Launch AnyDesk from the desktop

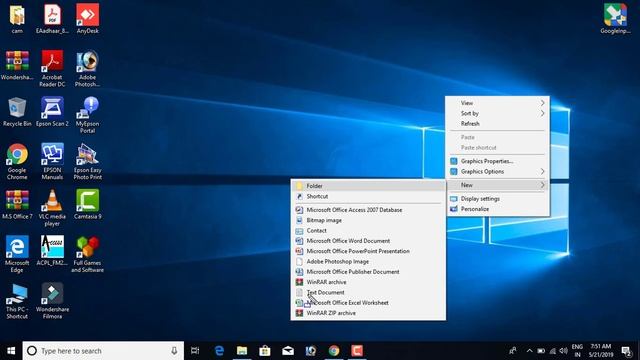pos(87,18)
